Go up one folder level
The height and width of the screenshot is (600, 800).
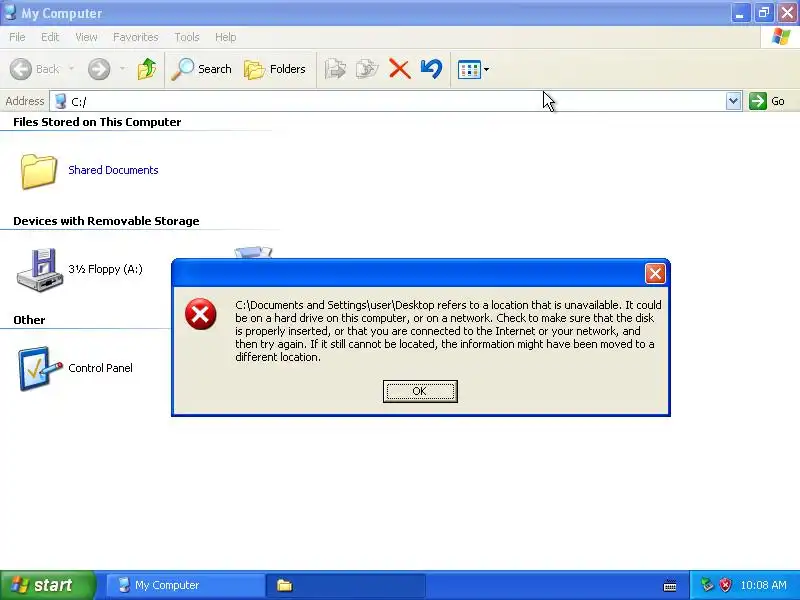point(147,69)
